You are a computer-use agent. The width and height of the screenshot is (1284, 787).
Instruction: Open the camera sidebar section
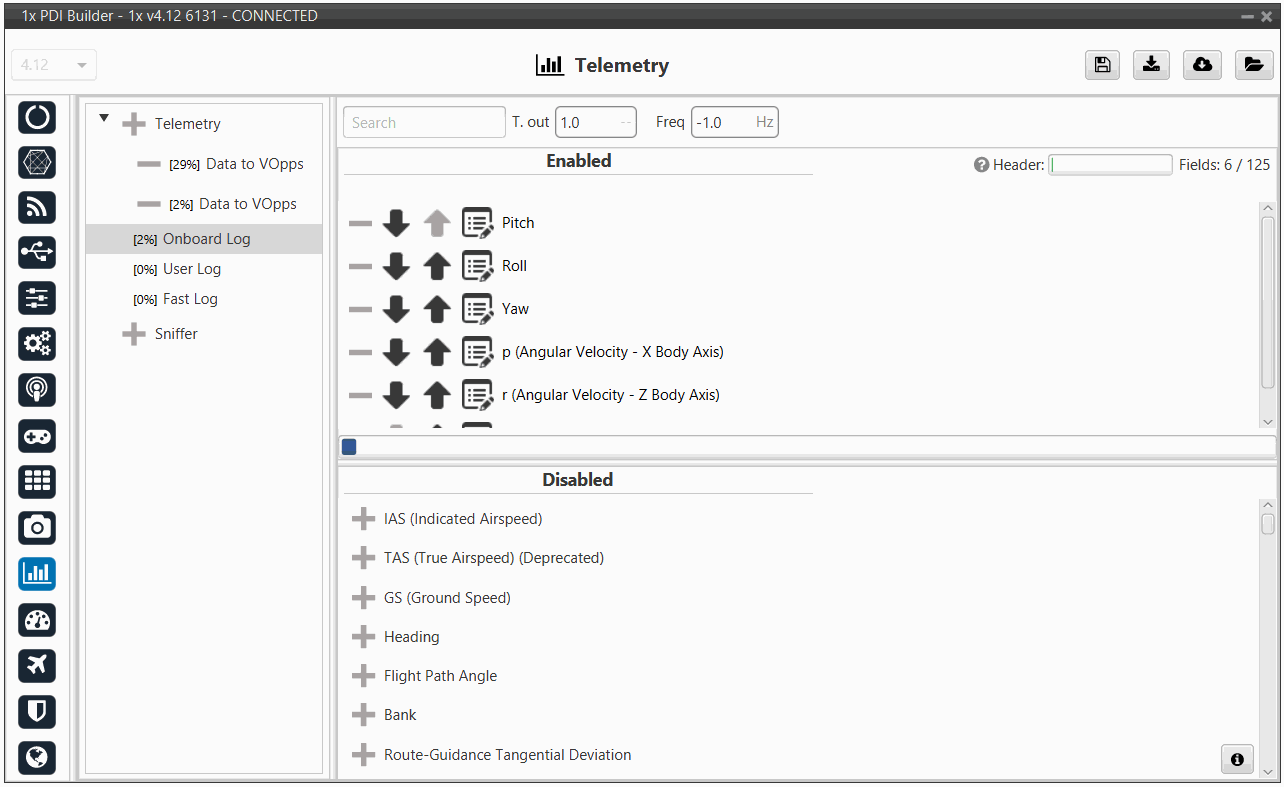click(37, 527)
